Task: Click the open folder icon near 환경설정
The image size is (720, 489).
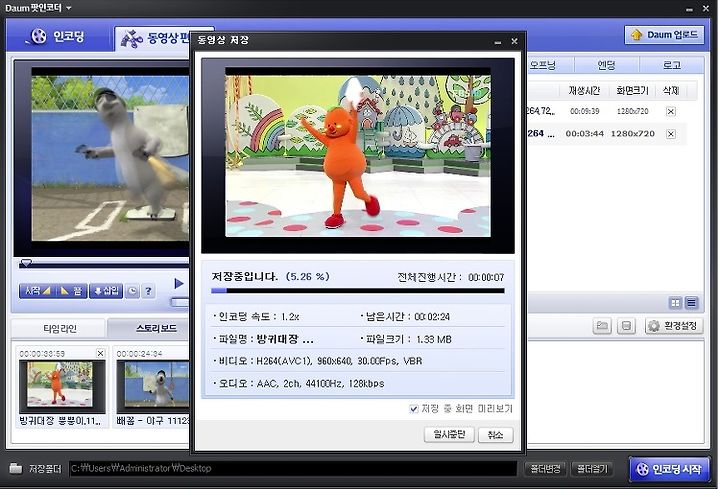Action: pyautogui.click(x=602, y=326)
